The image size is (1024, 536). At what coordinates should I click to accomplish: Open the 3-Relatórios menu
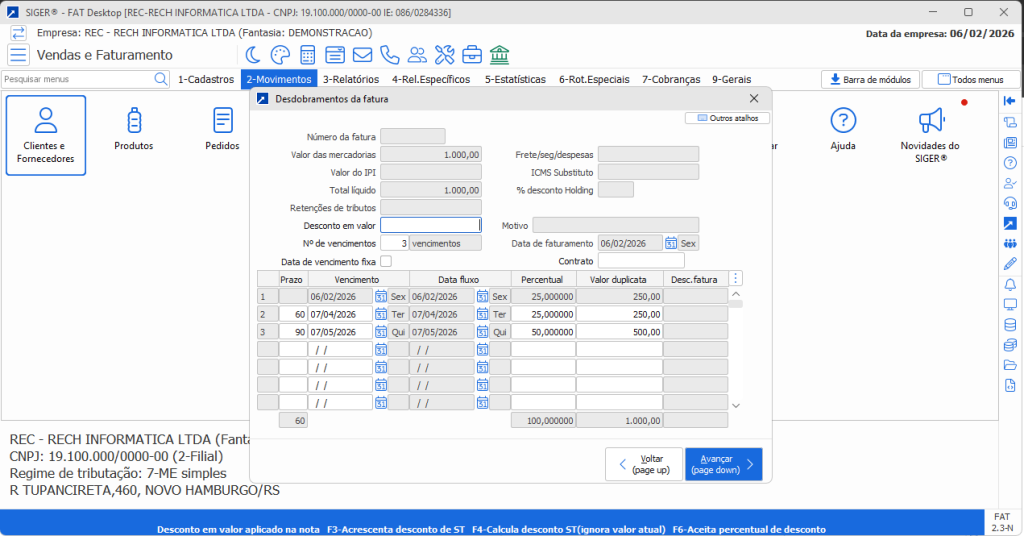pyautogui.click(x=350, y=79)
